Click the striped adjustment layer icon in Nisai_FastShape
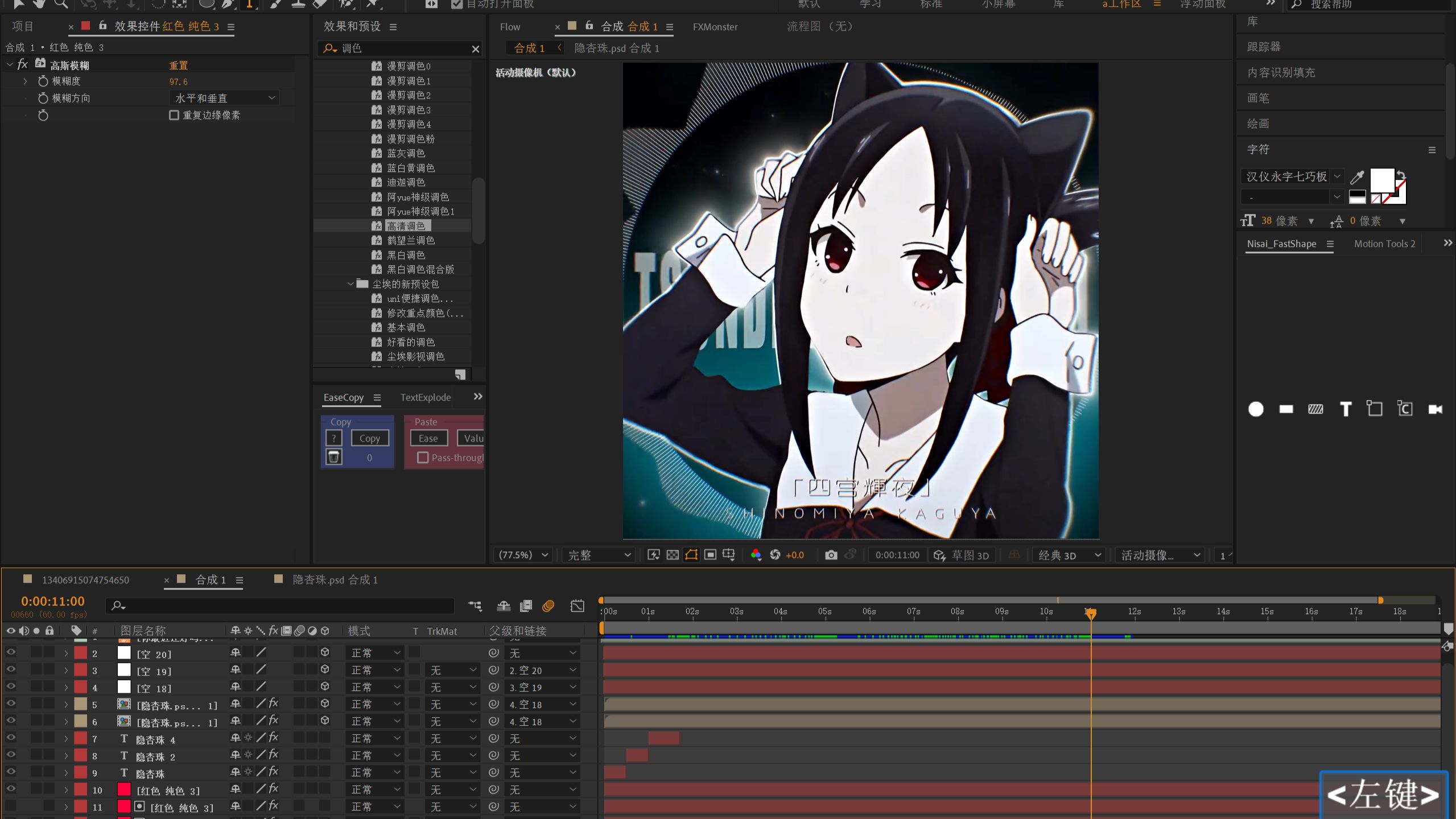Screen dimensions: 1456x819 tap(1315, 409)
